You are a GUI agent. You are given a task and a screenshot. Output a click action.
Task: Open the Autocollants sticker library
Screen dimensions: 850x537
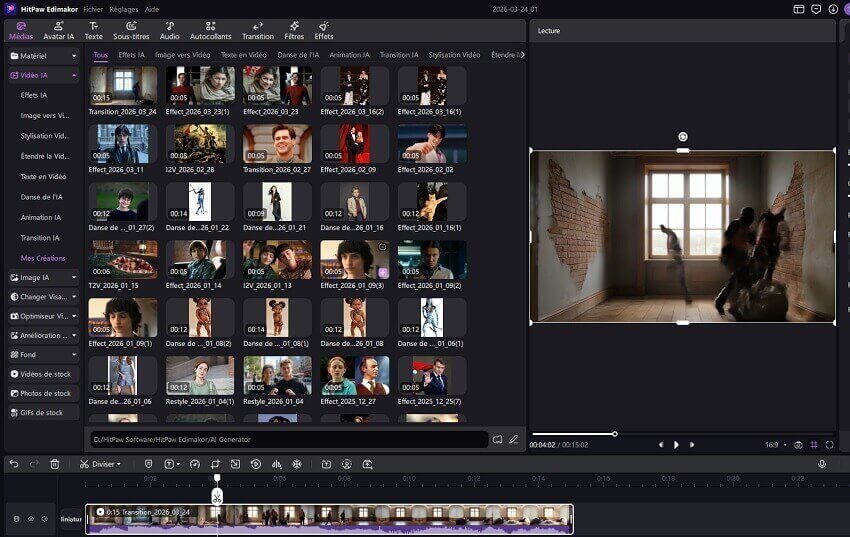tap(210, 30)
